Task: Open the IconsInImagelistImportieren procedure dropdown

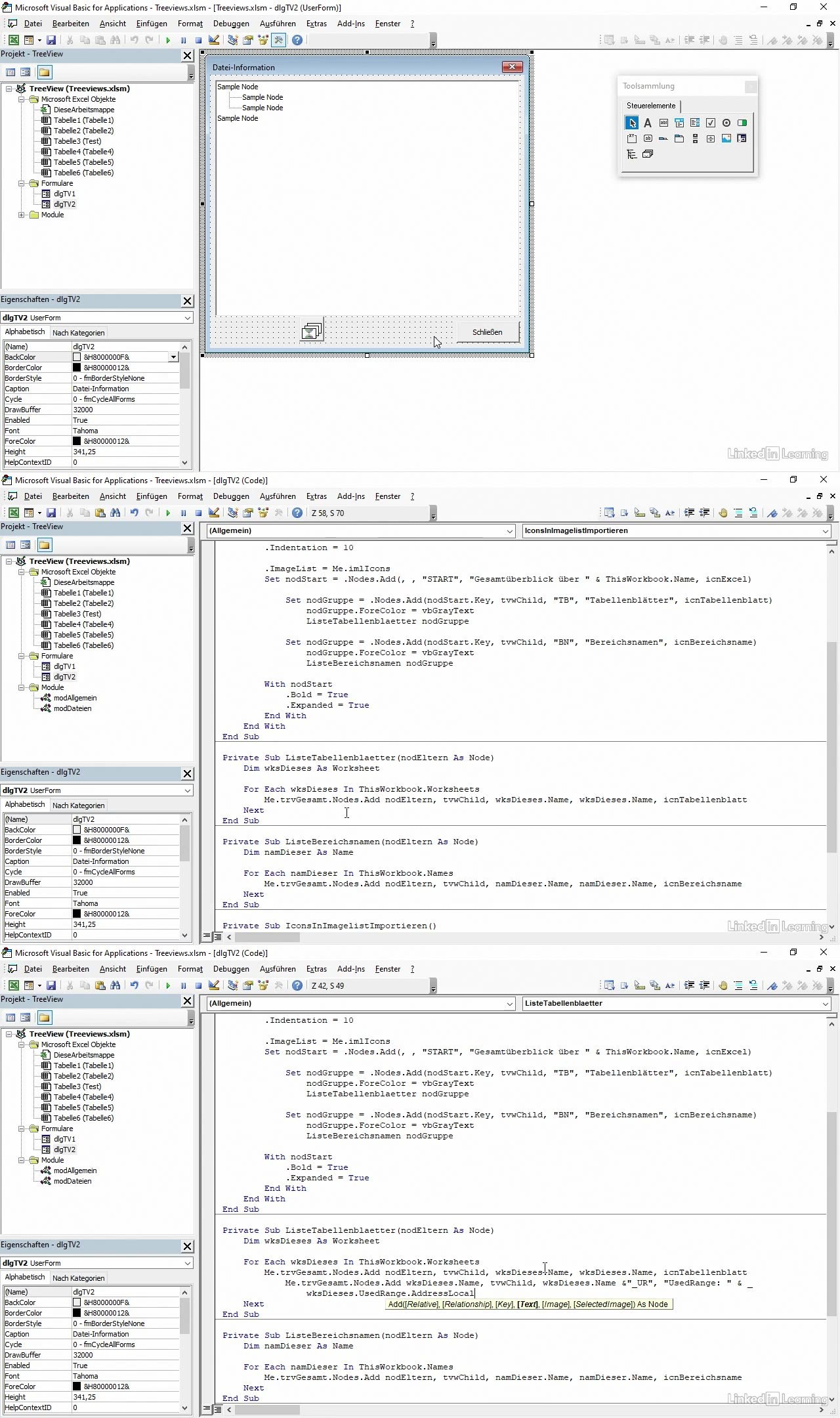Action: pos(825,531)
